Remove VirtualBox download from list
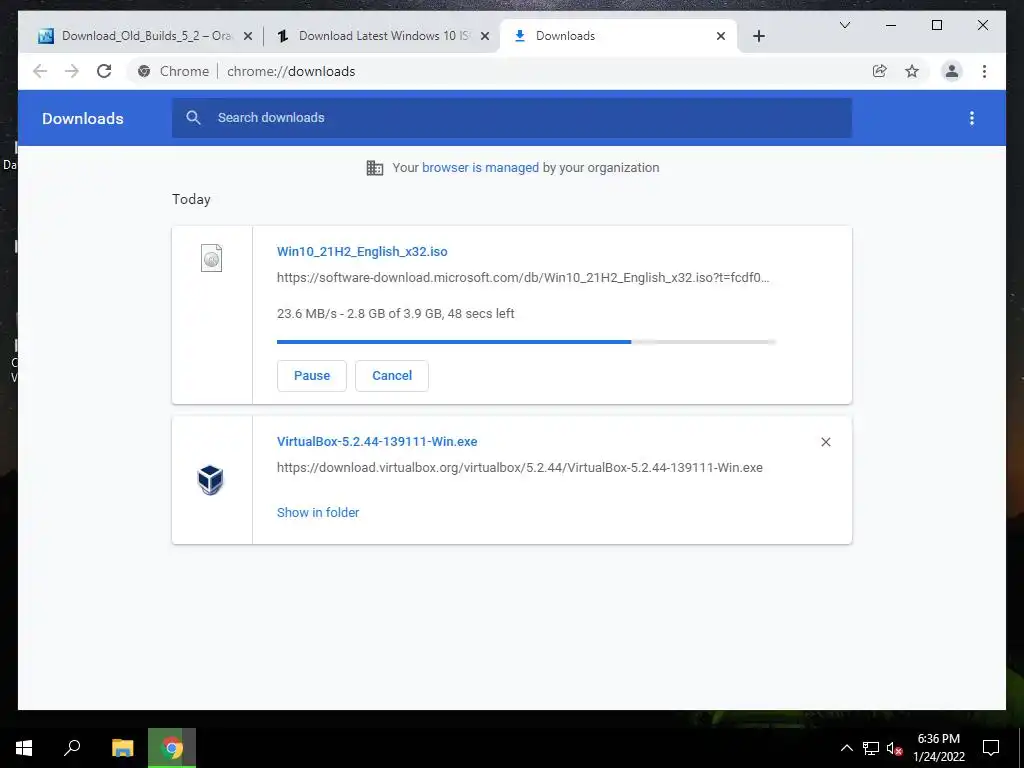Screen dimensions: 1024x768 (x=825, y=442)
